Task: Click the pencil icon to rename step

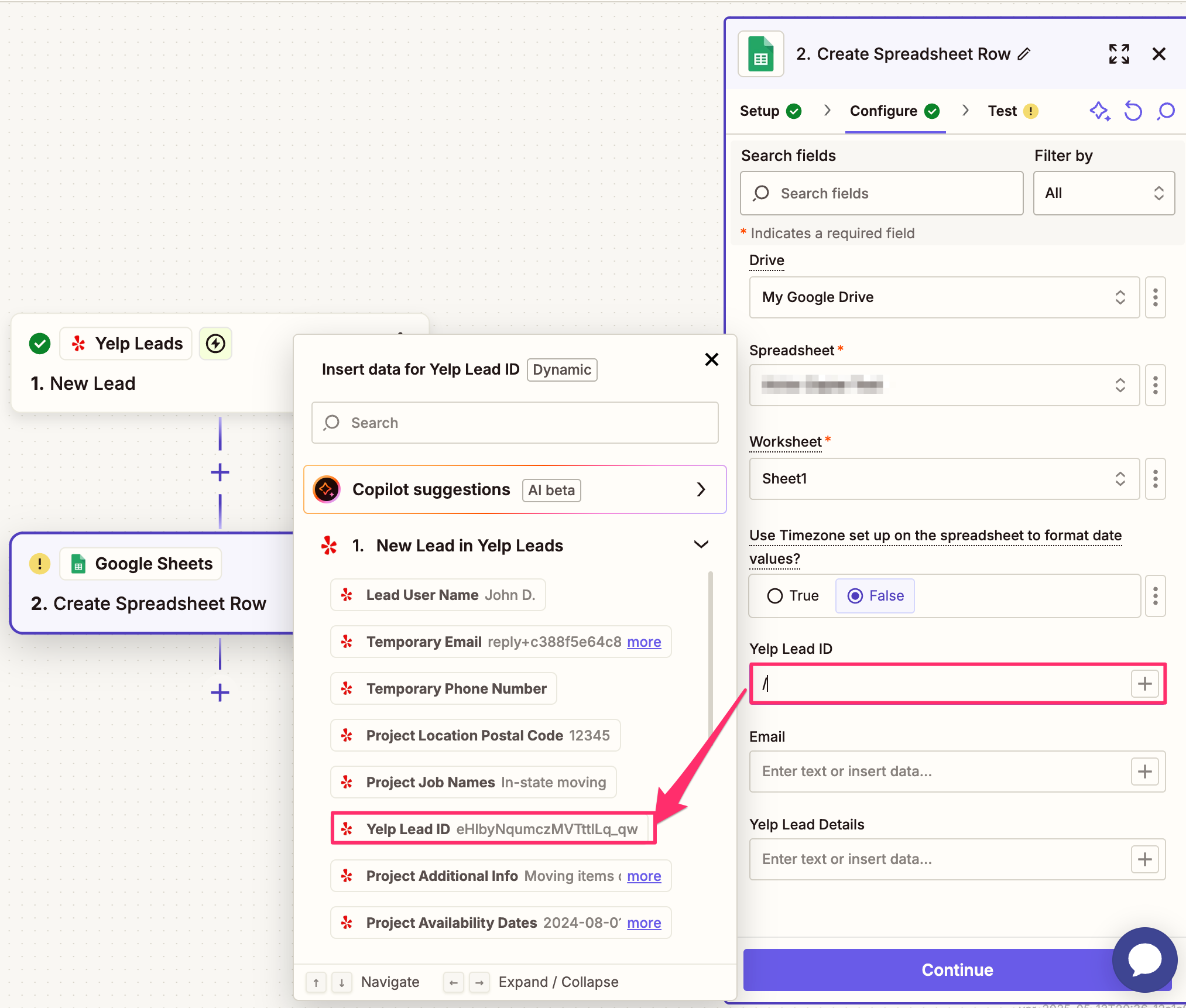Action: point(1024,54)
